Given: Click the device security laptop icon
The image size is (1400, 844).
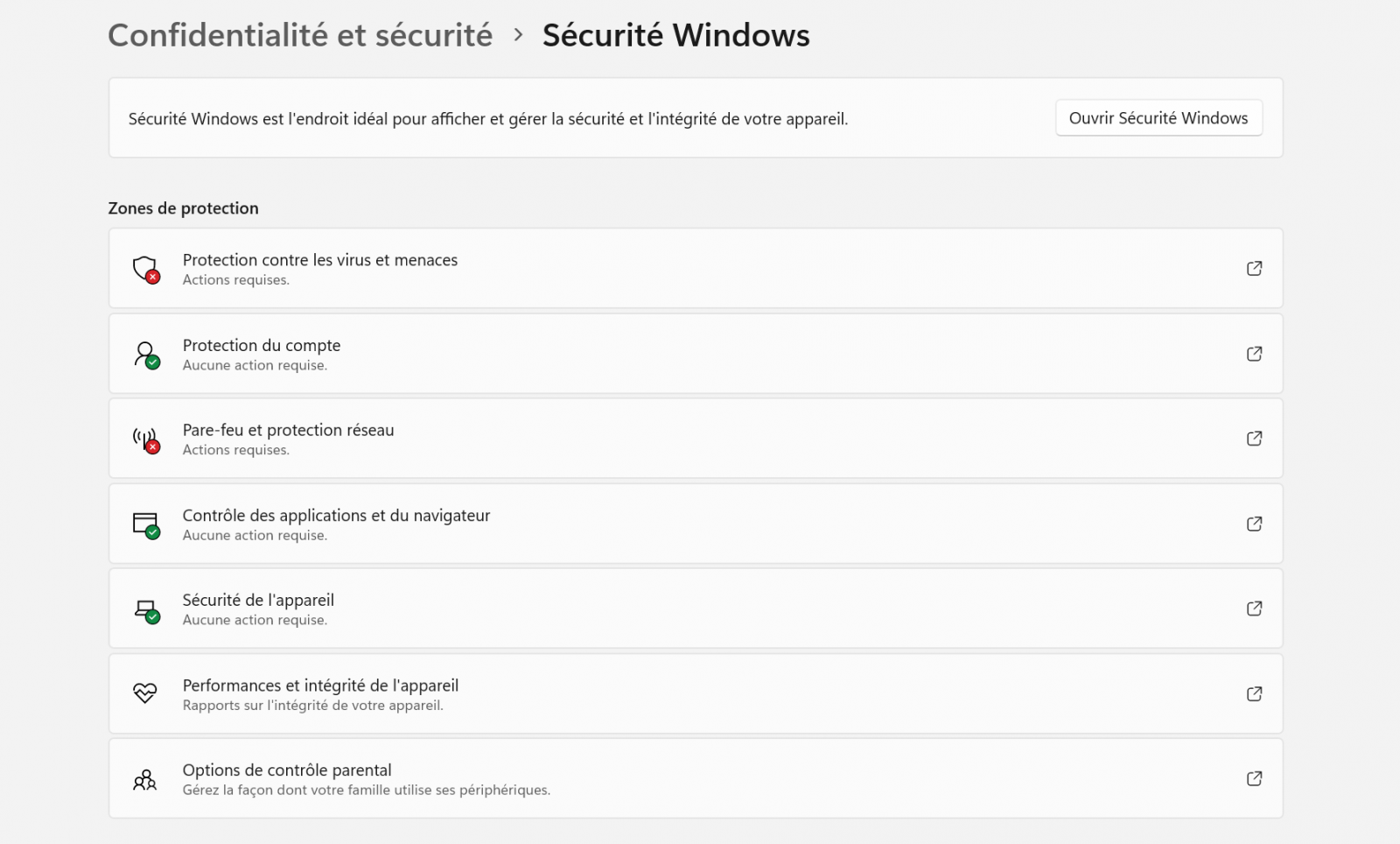Looking at the screenshot, I should point(145,609).
